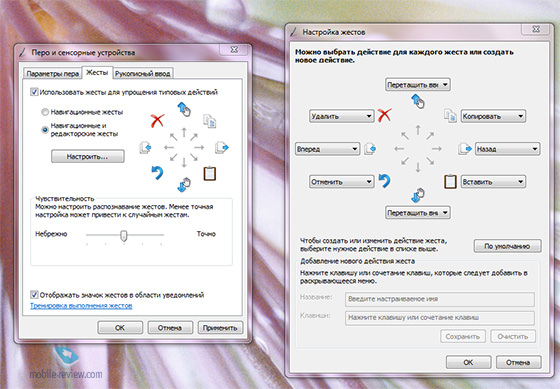
Task: Click the Сохранить button
Action: (x=462, y=336)
